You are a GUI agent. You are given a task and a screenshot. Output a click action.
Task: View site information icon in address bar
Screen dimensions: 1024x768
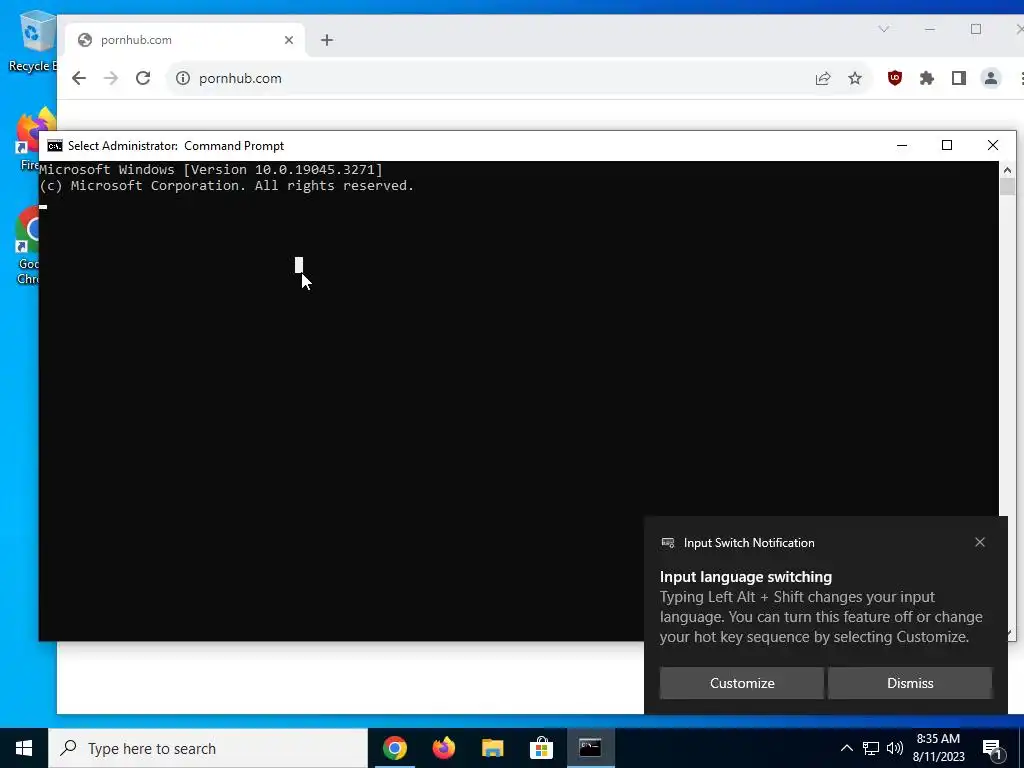(x=183, y=78)
